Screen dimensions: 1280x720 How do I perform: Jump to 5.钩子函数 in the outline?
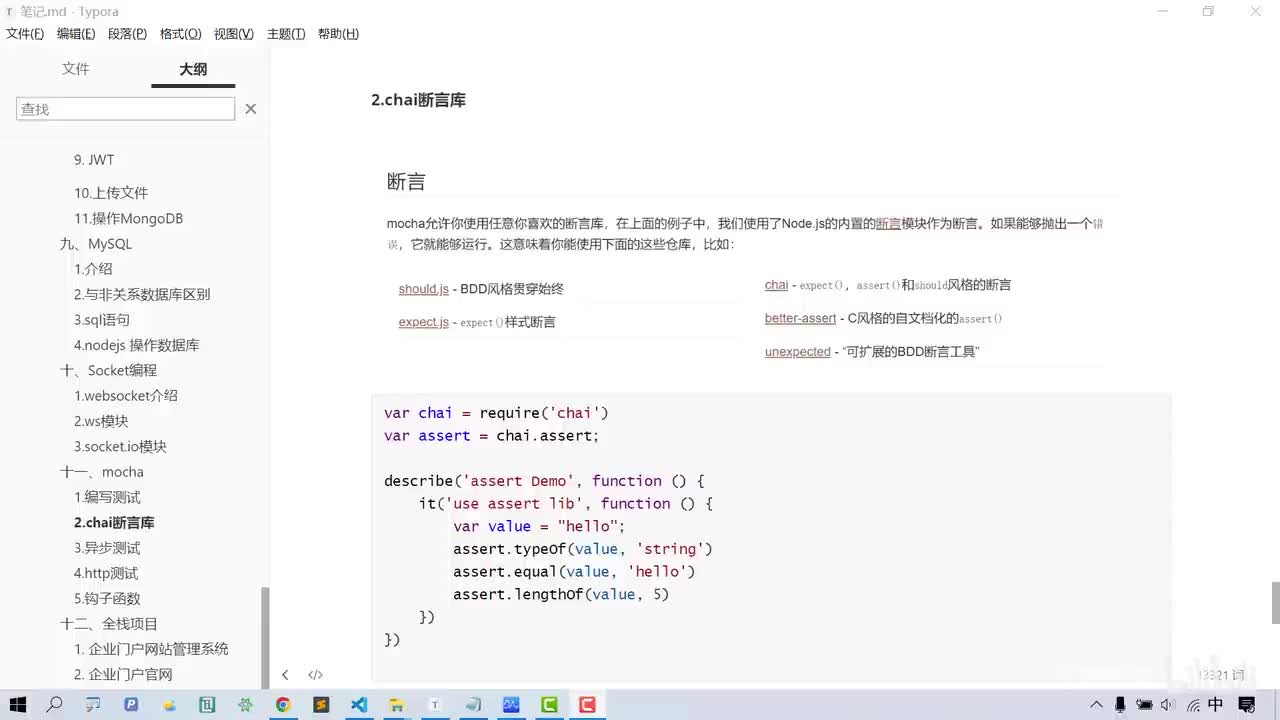(x=107, y=598)
